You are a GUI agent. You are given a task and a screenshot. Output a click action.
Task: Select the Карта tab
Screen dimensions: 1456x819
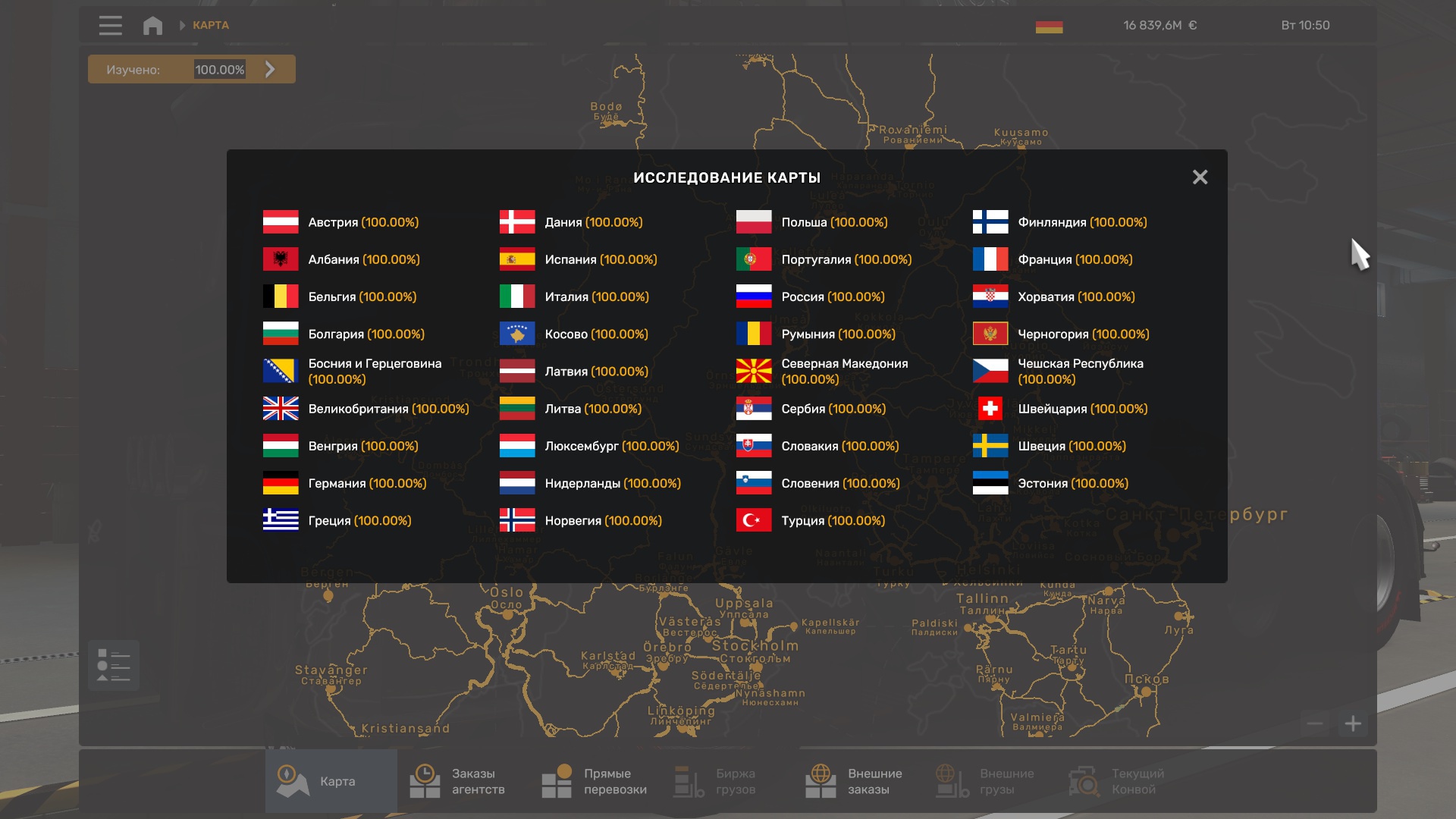(x=331, y=781)
